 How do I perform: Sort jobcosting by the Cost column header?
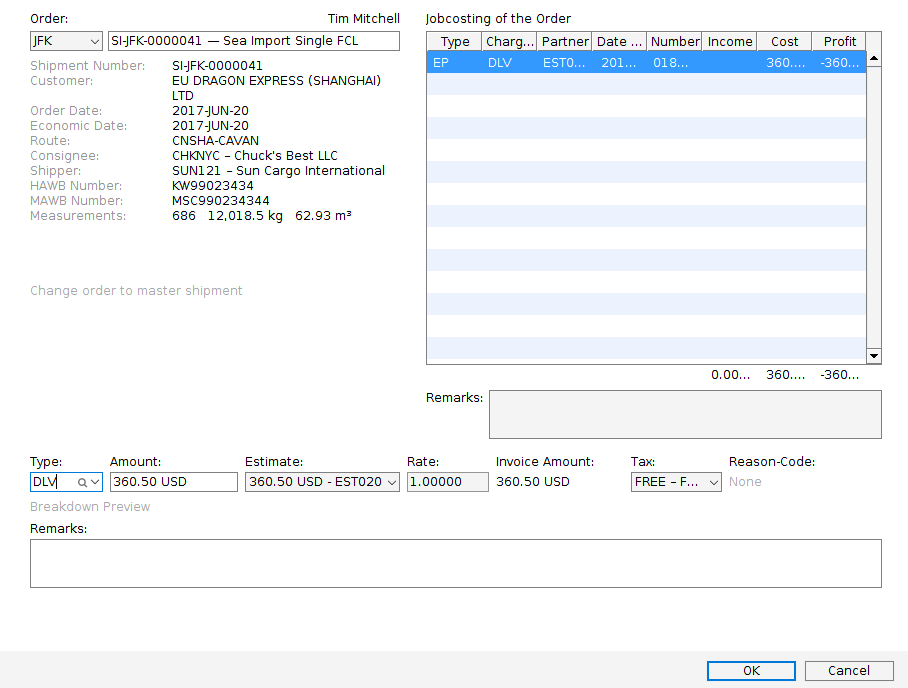tap(784, 41)
